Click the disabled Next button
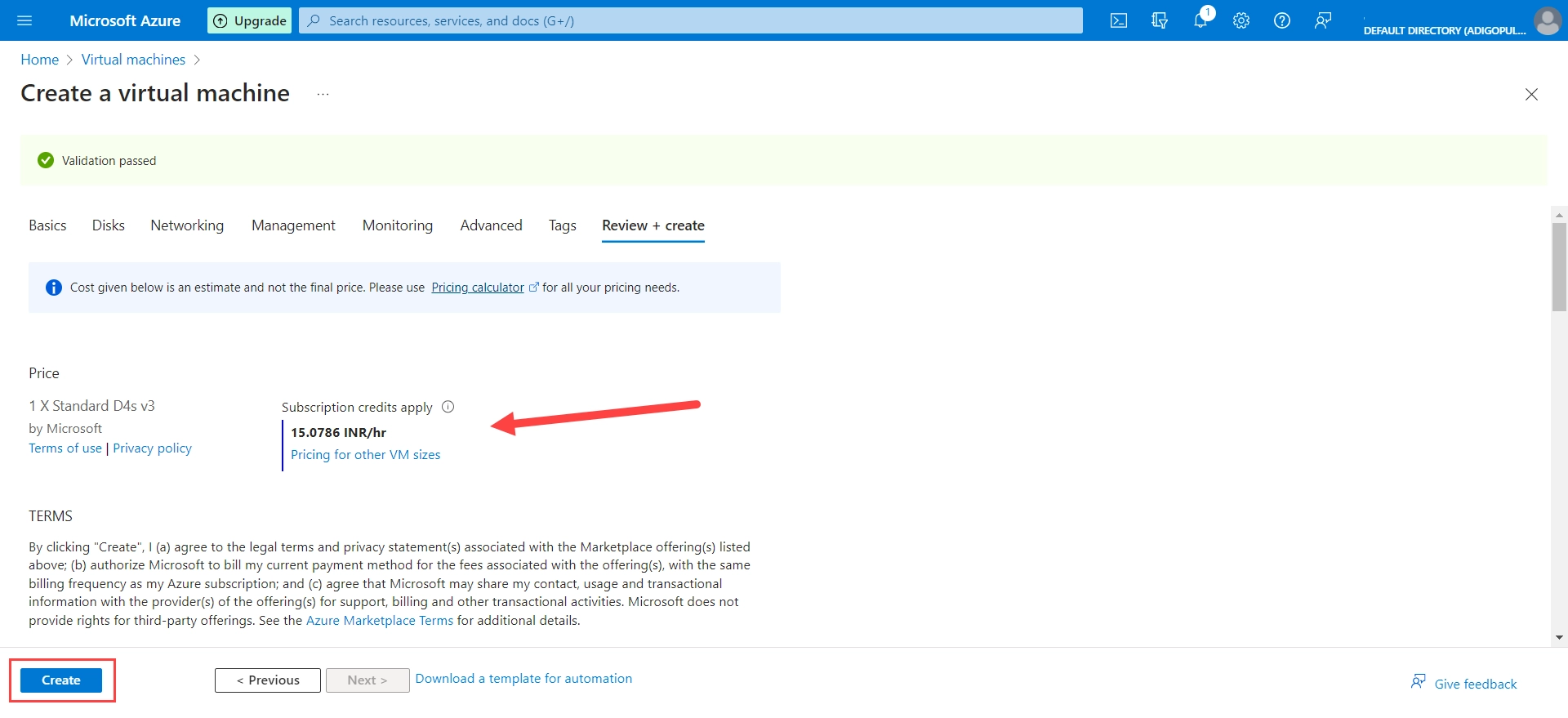The height and width of the screenshot is (718, 1568). tap(367, 680)
